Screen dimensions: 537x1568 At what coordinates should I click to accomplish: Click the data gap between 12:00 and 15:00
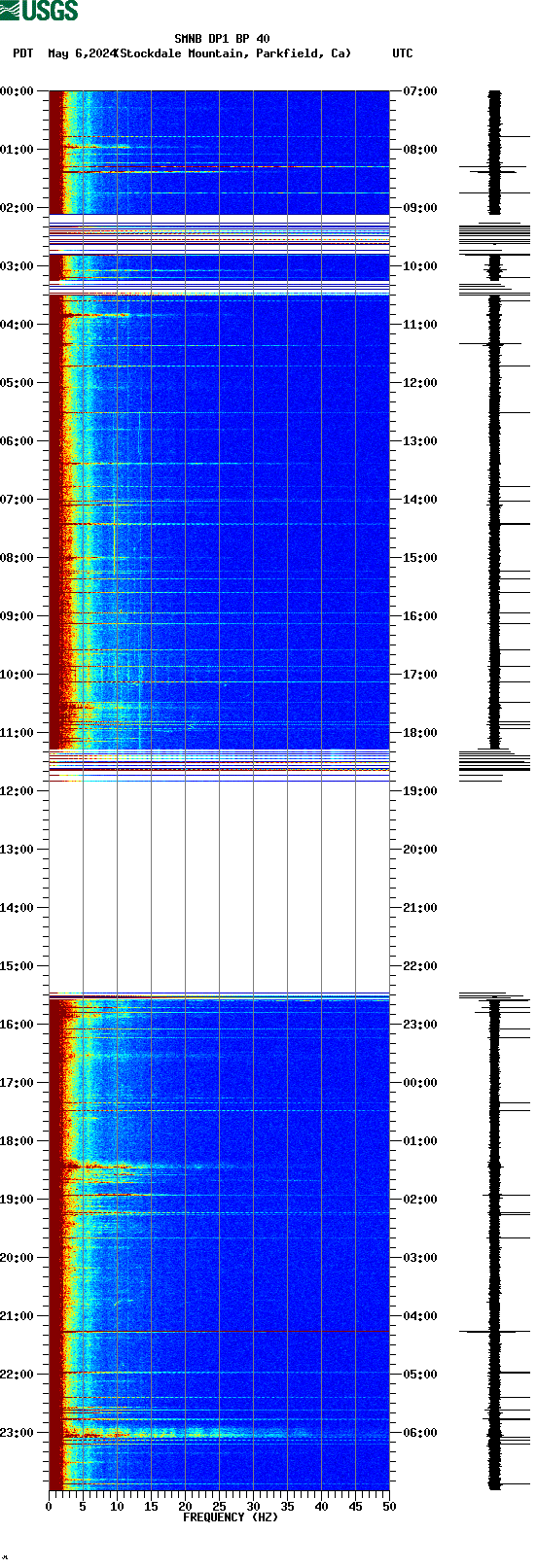coord(219,888)
